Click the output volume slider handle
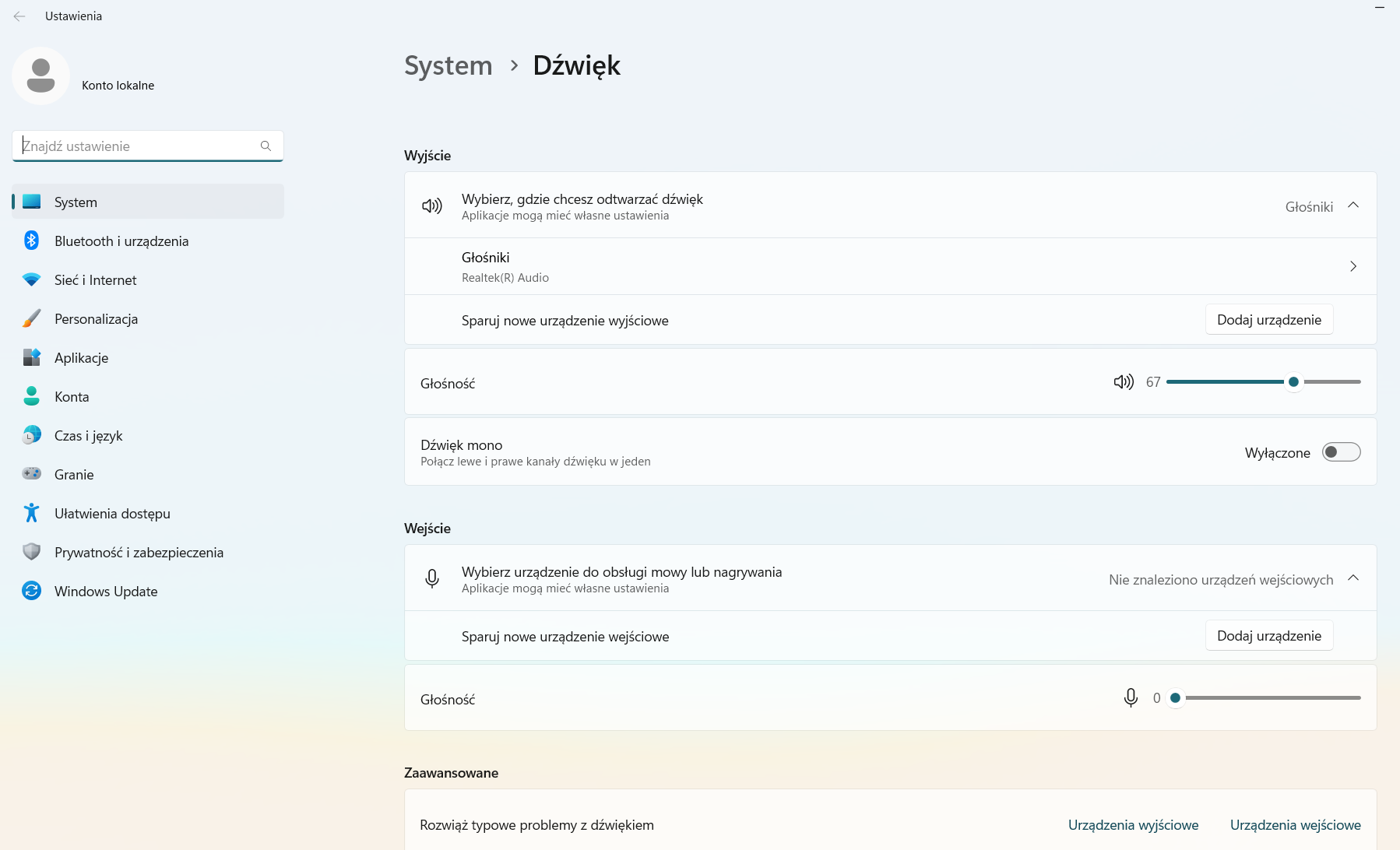 1293,382
